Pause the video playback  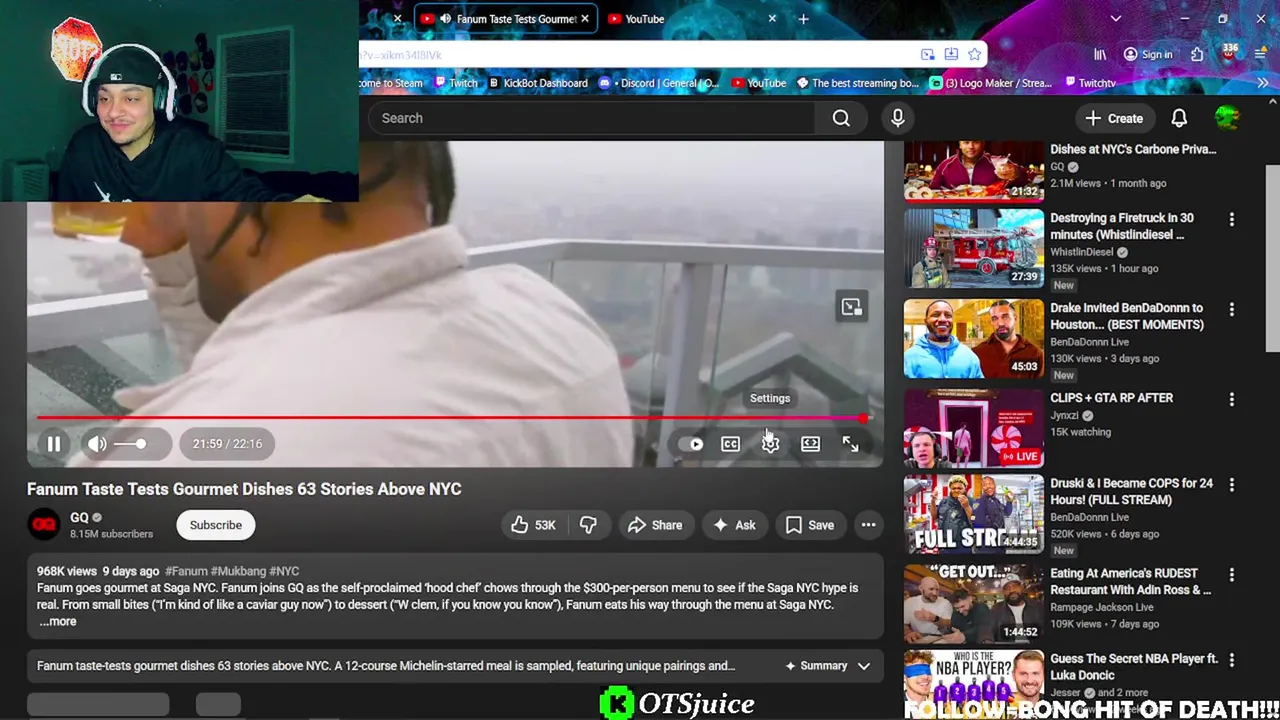[x=54, y=444]
